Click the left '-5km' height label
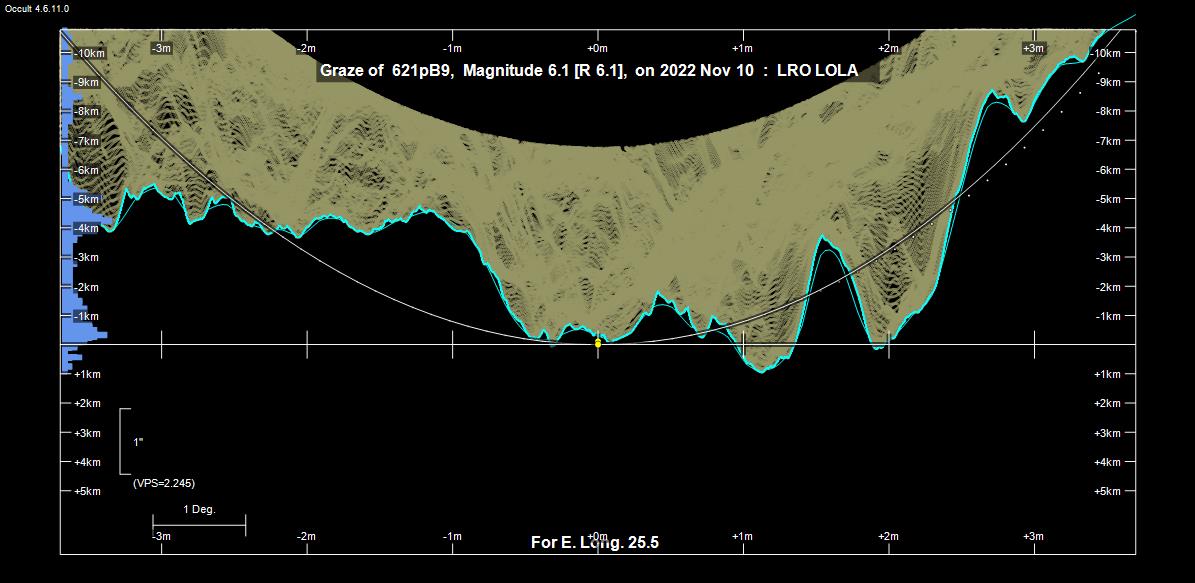Screen dimensions: 1195x583 [88, 199]
